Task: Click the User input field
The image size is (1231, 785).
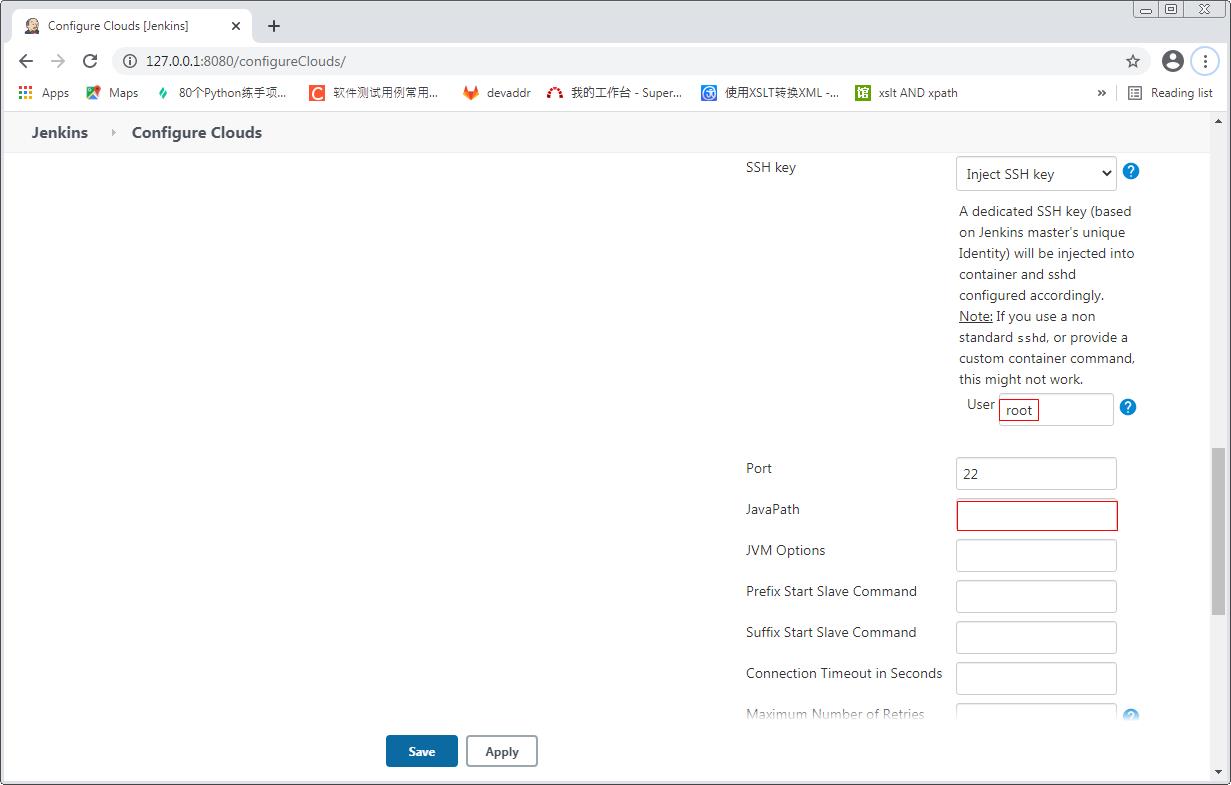Action: coord(1056,409)
